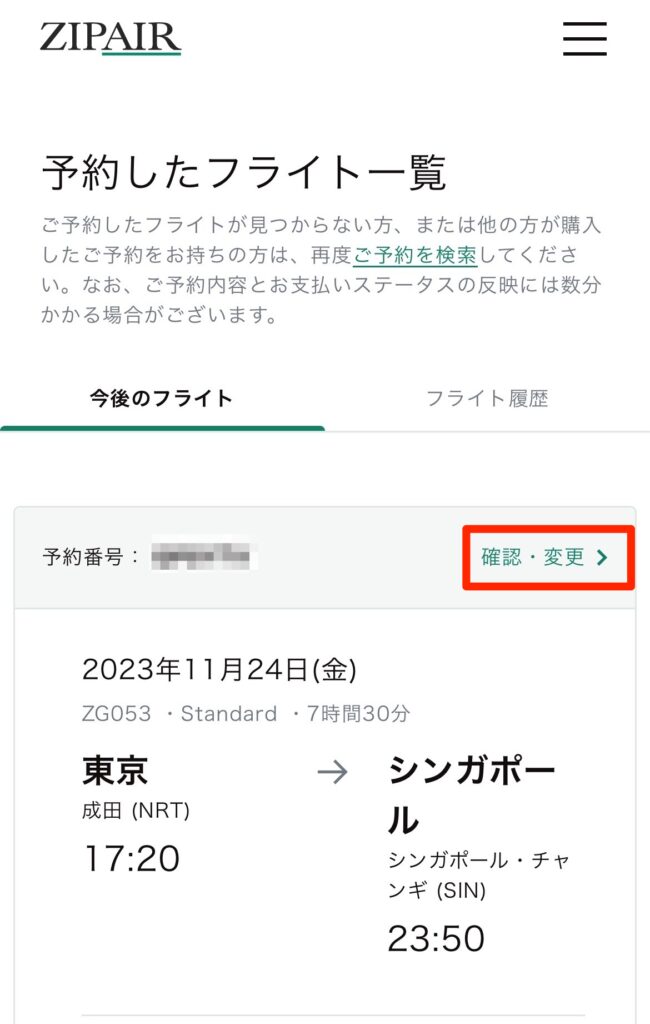The image size is (650, 1024).
Task: Switch to the フライト履歴 tab
Action: click(x=487, y=398)
